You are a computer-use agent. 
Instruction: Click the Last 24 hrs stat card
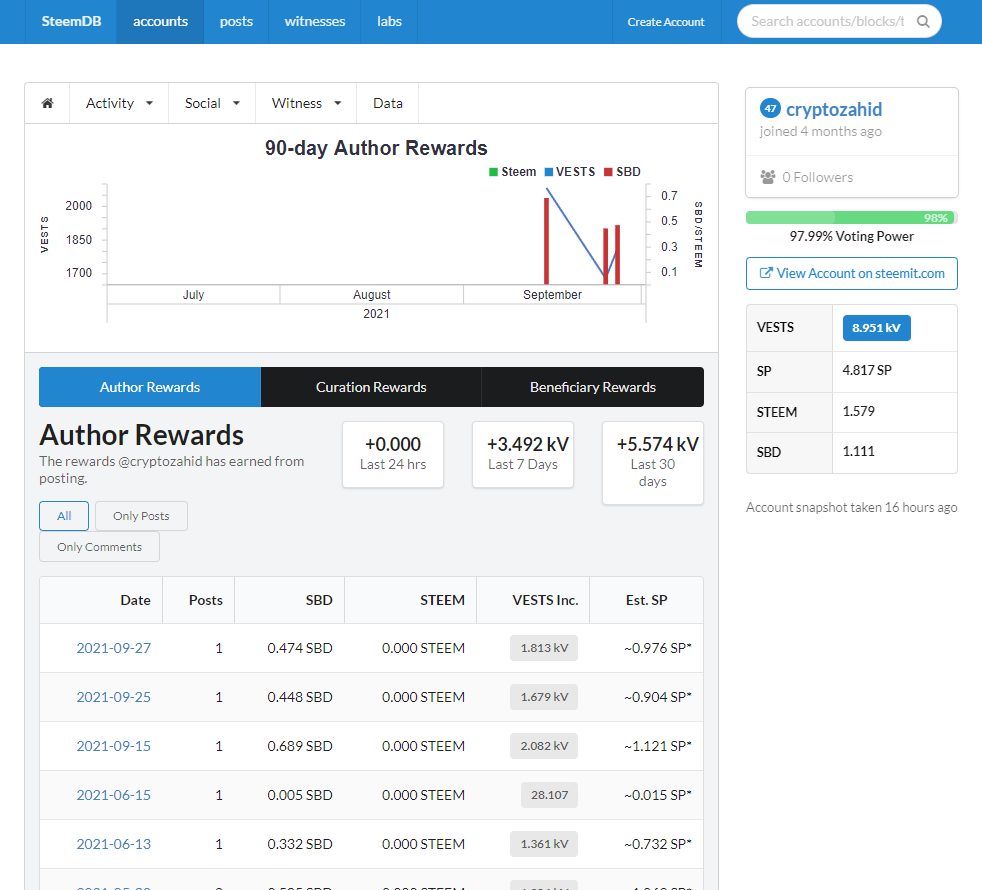(393, 454)
